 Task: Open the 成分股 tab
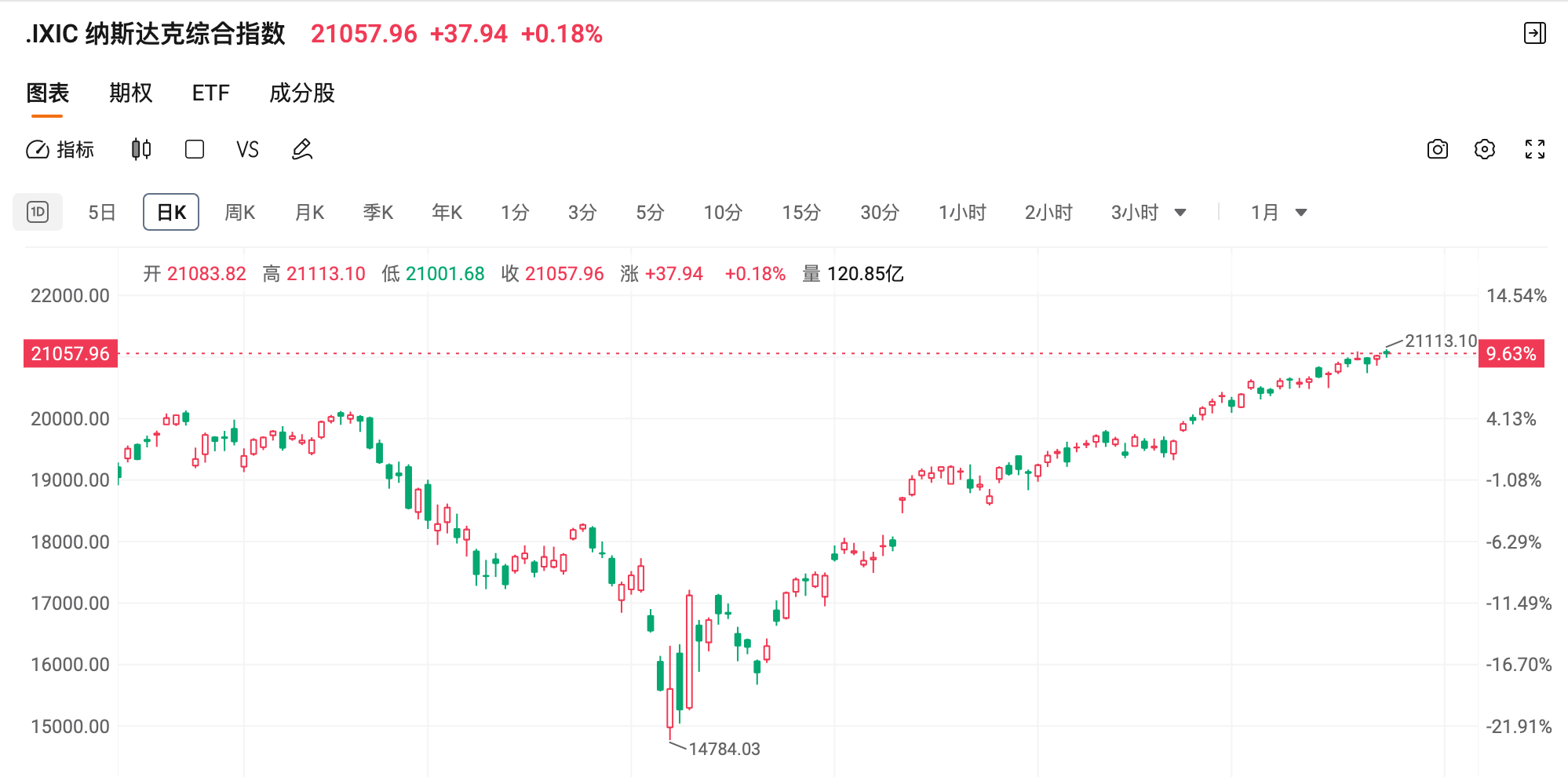click(x=301, y=93)
